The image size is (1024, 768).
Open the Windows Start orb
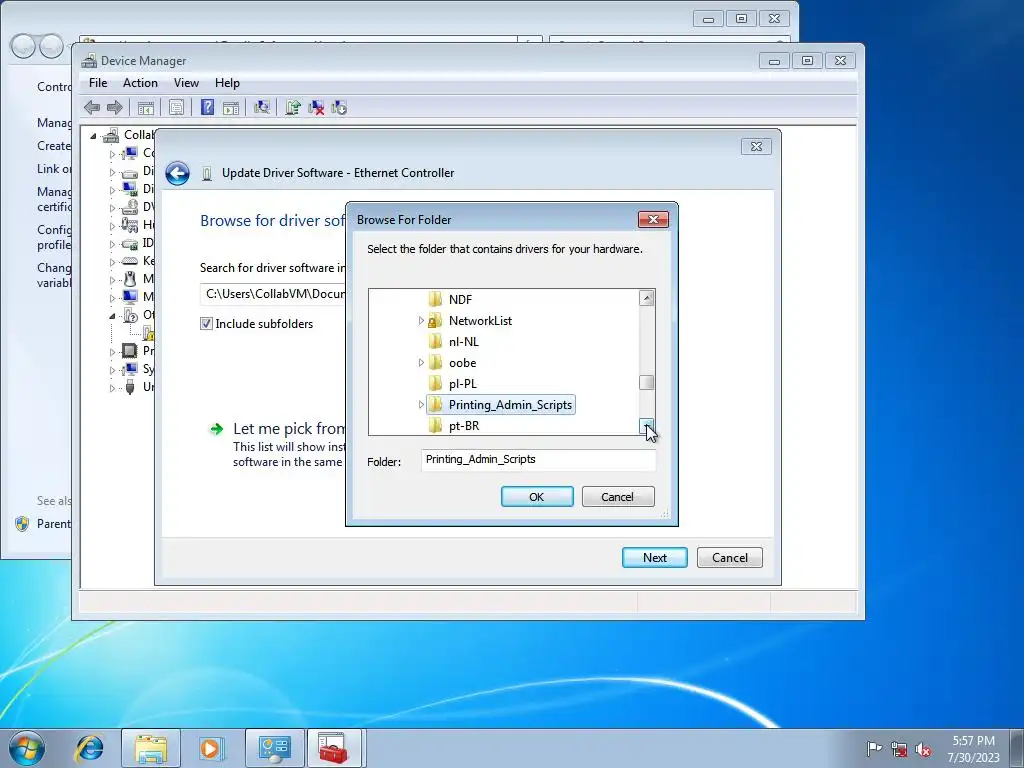26,748
